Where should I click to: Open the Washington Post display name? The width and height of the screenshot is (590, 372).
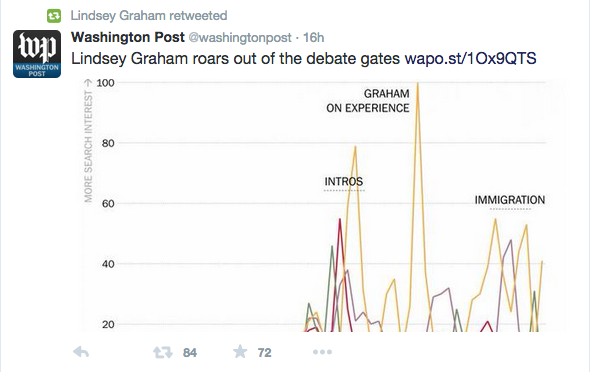click(x=128, y=37)
